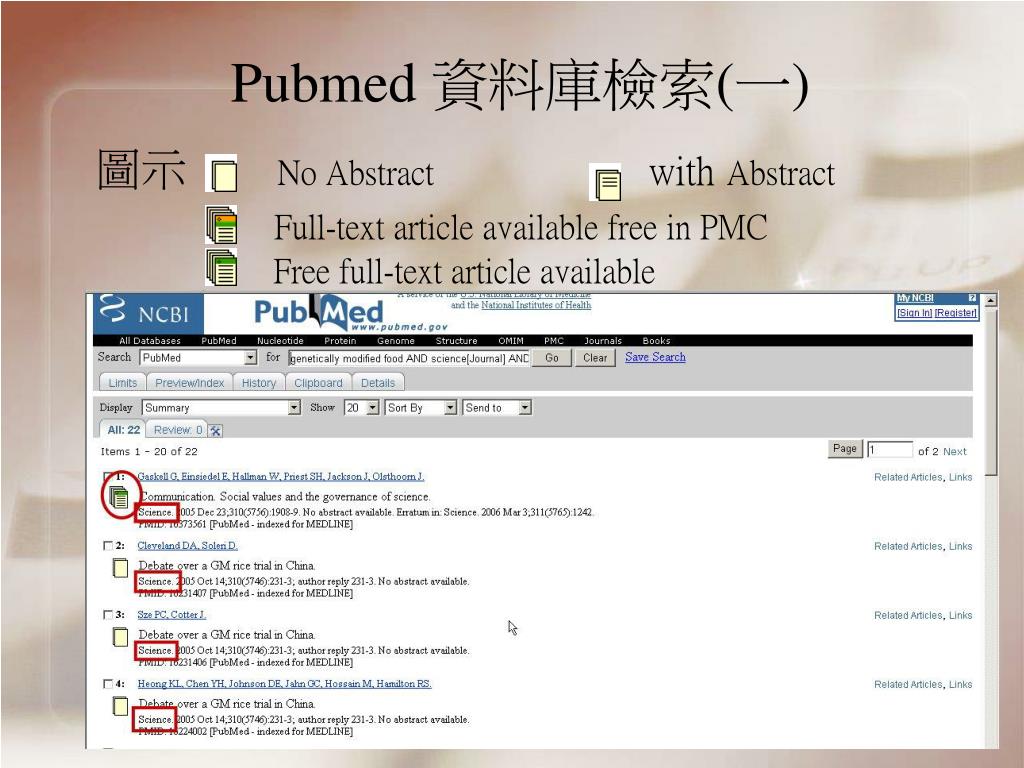Screen dimensions: 1024x768
Task: Select Nucleotide in the black menu bar
Action: pyautogui.click(x=280, y=341)
